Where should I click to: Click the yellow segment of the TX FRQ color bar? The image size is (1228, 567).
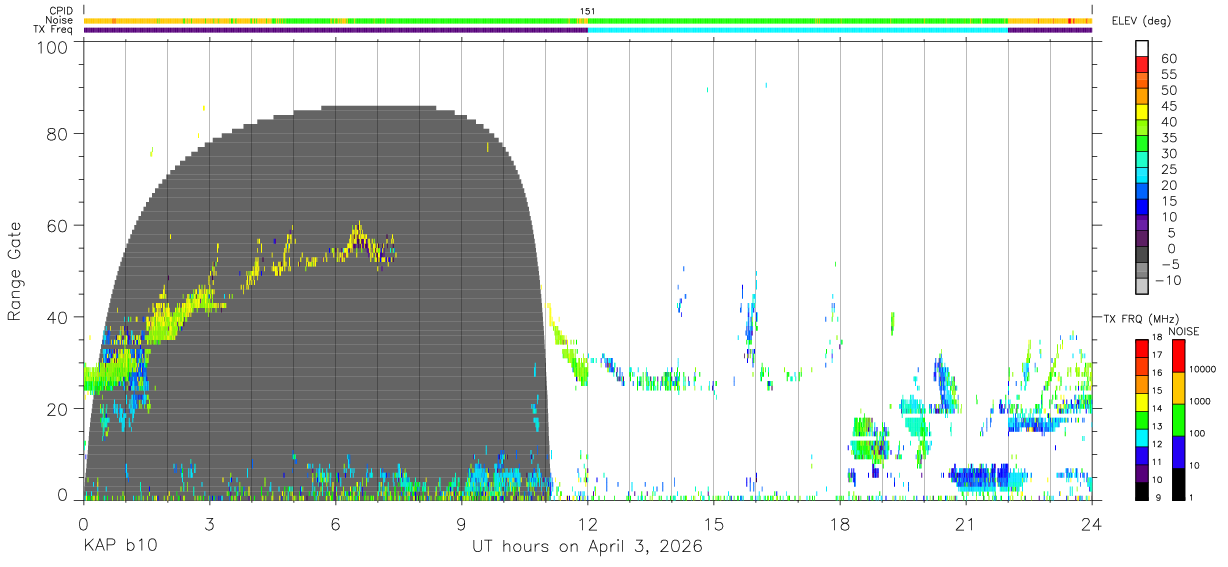coord(1142,402)
